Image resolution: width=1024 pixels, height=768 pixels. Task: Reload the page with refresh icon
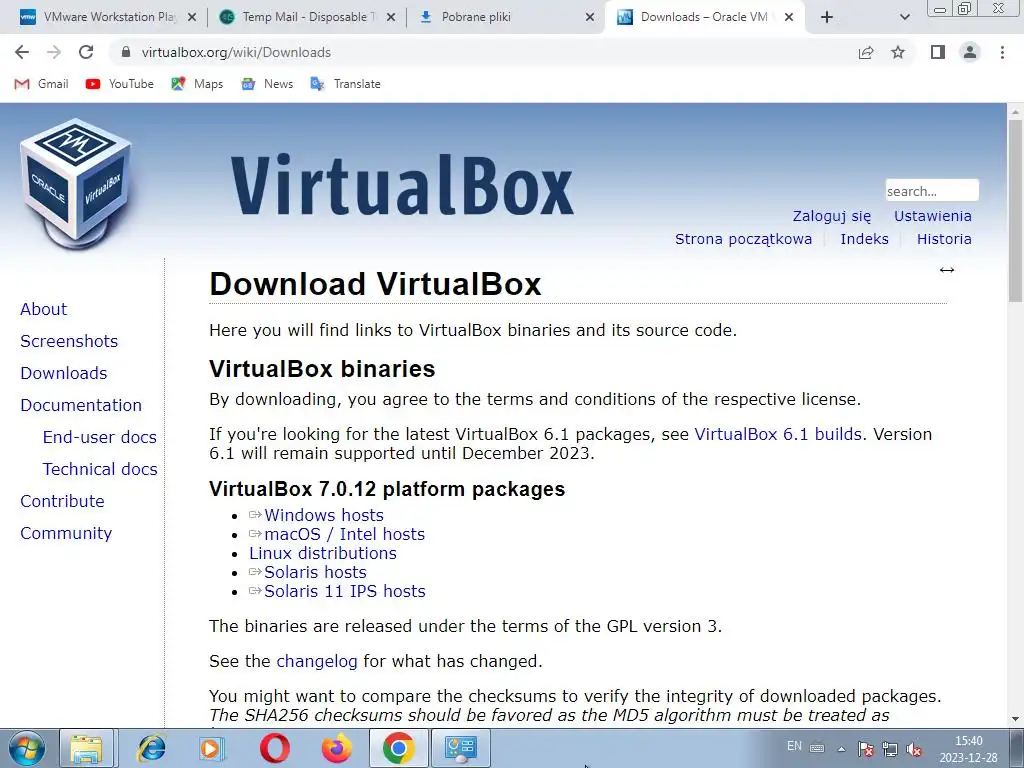pyautogui.click(x=86, y=52)
